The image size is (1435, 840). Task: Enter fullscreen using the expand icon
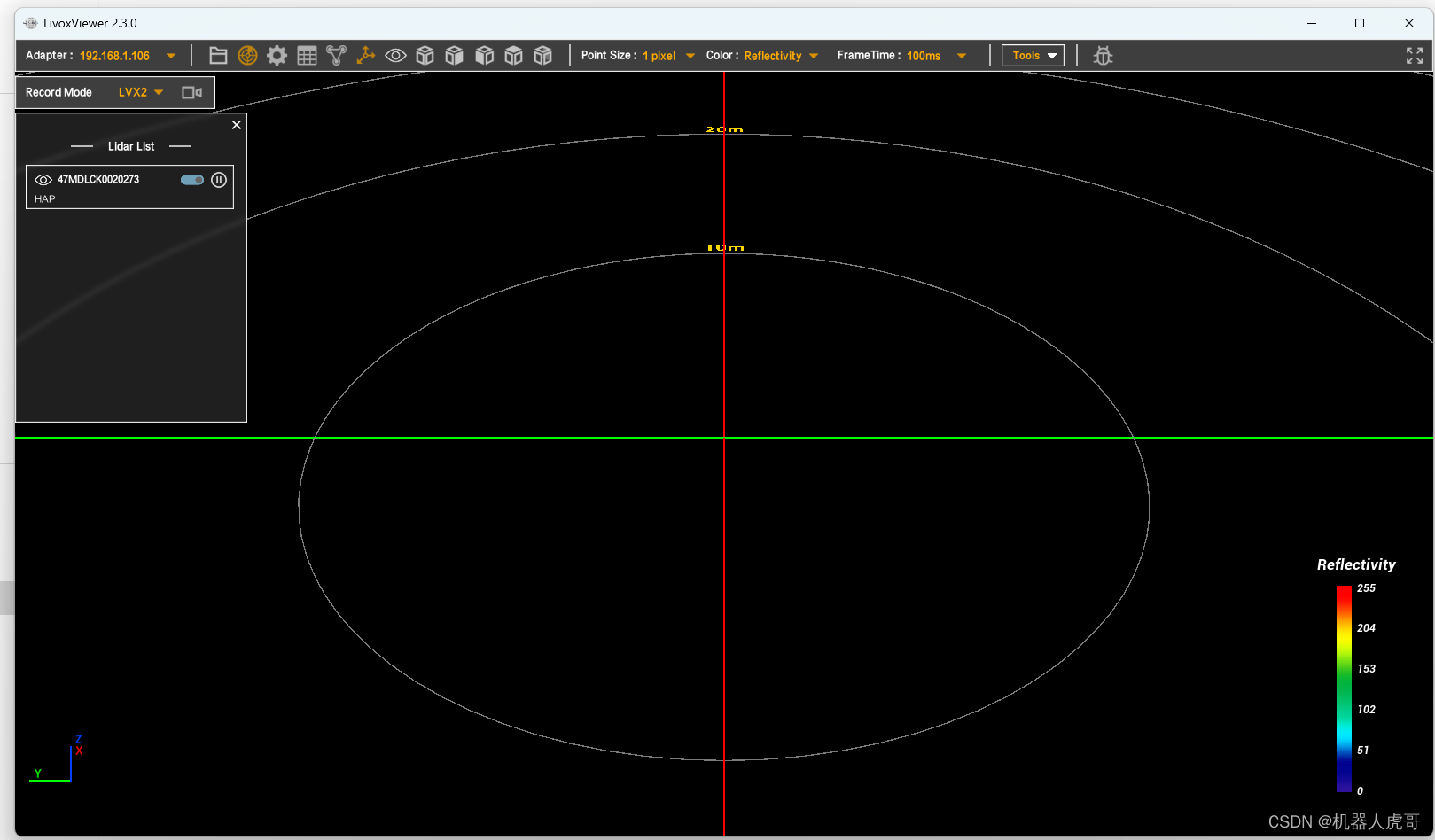click(x=1415, y=56)
